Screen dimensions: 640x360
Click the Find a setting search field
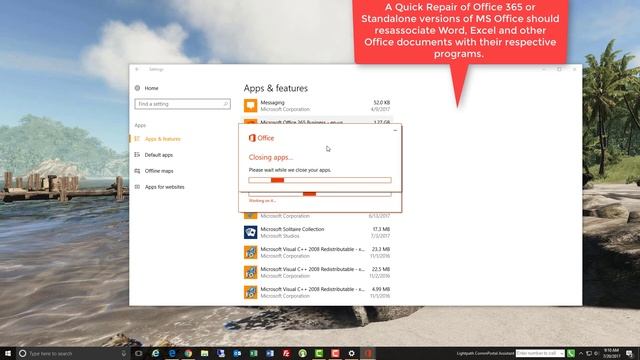pos(182,104)
